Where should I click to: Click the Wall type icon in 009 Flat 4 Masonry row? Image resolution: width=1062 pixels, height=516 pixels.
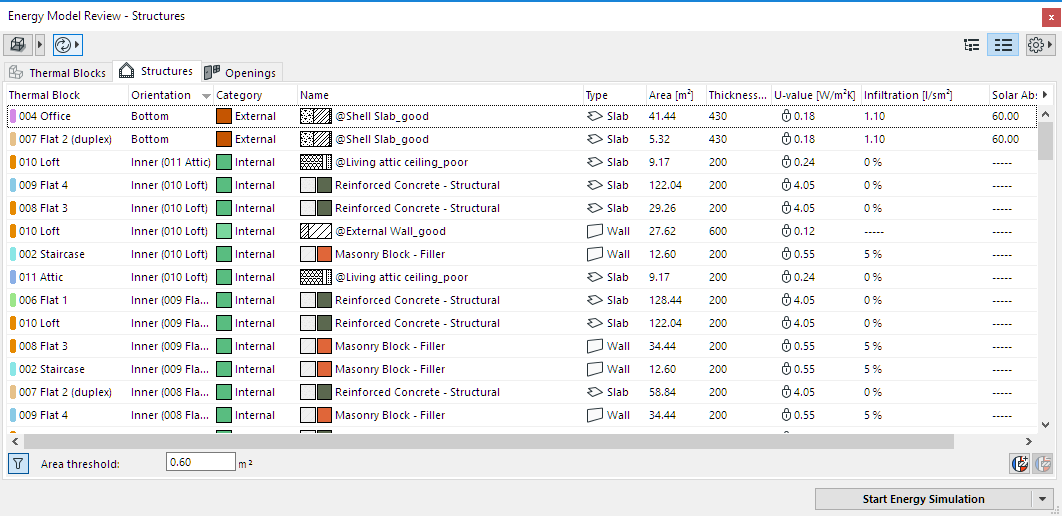(x=595, y=415)
